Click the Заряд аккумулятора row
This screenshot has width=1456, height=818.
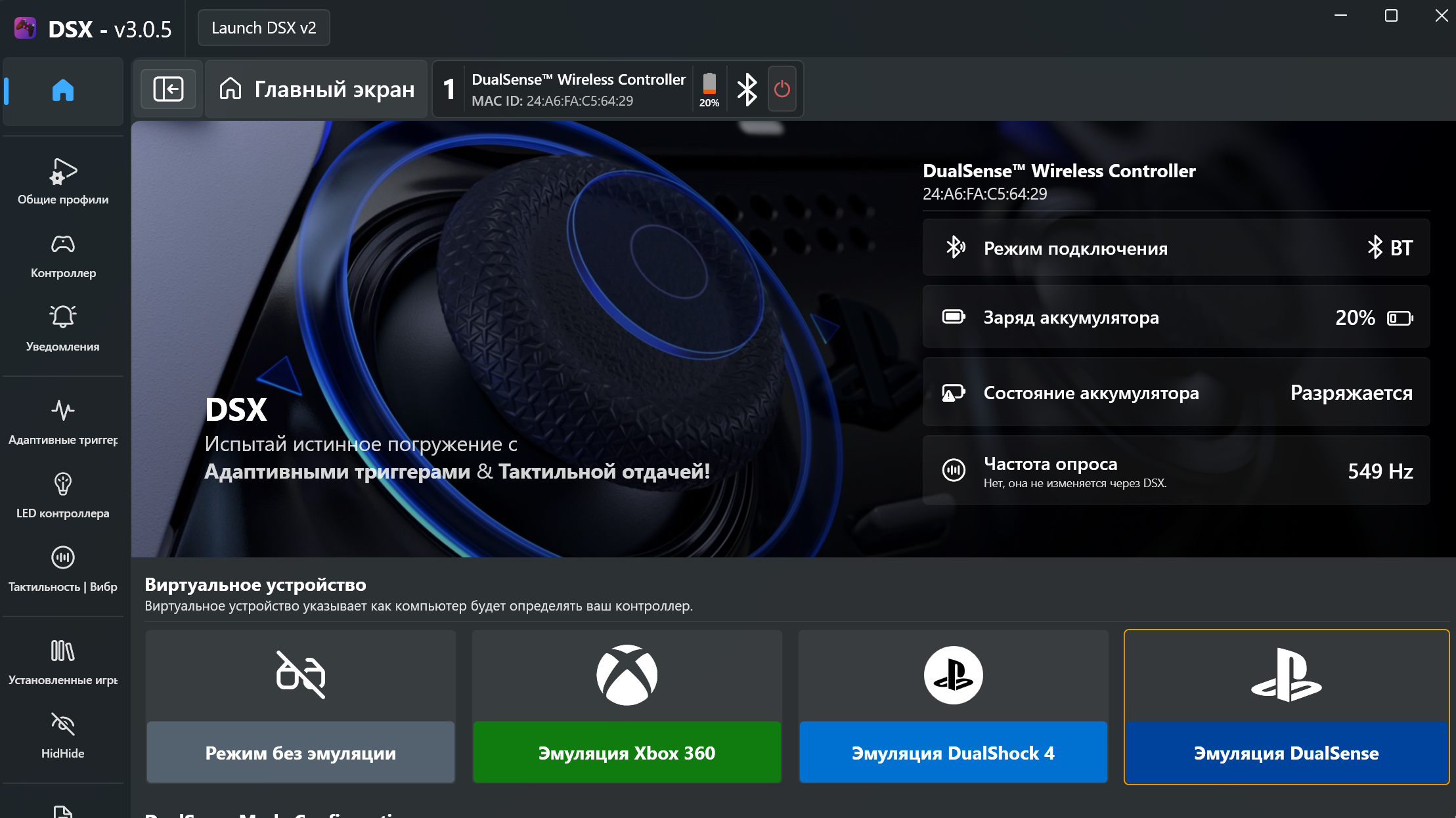pyautogui.click(x=1176, y=317)
